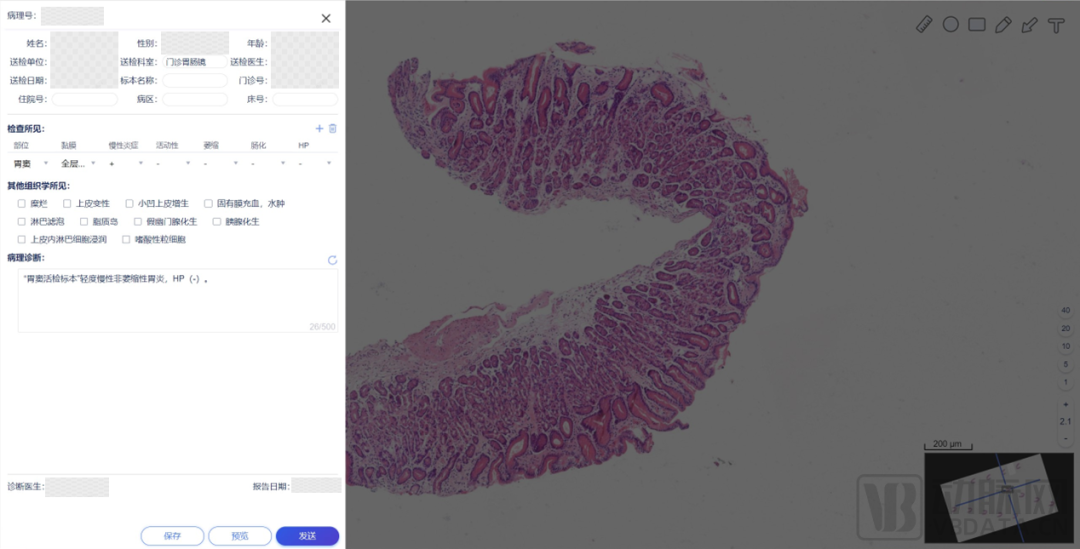Switch magnification to 10x
The height and width of the screenshot is (549, 1080).
pos(1065,347)
